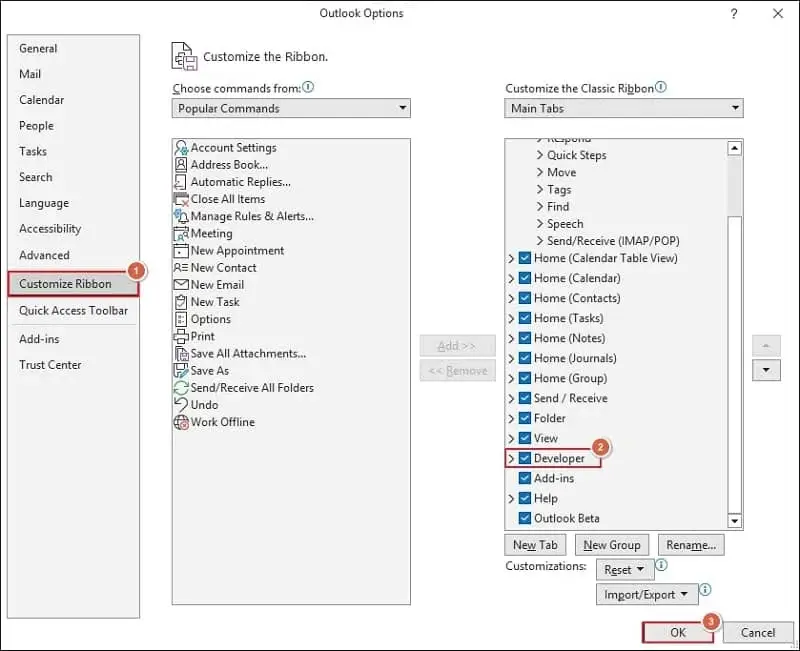Toggle the Developer tab checkbox

pos(524,458)
